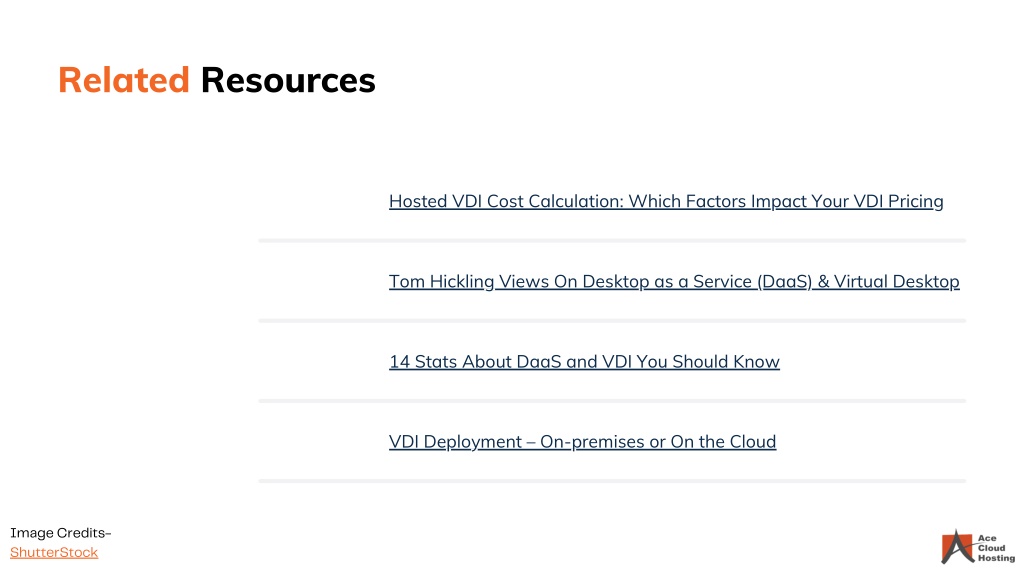Click divider line below 14 Stats link

612,401
